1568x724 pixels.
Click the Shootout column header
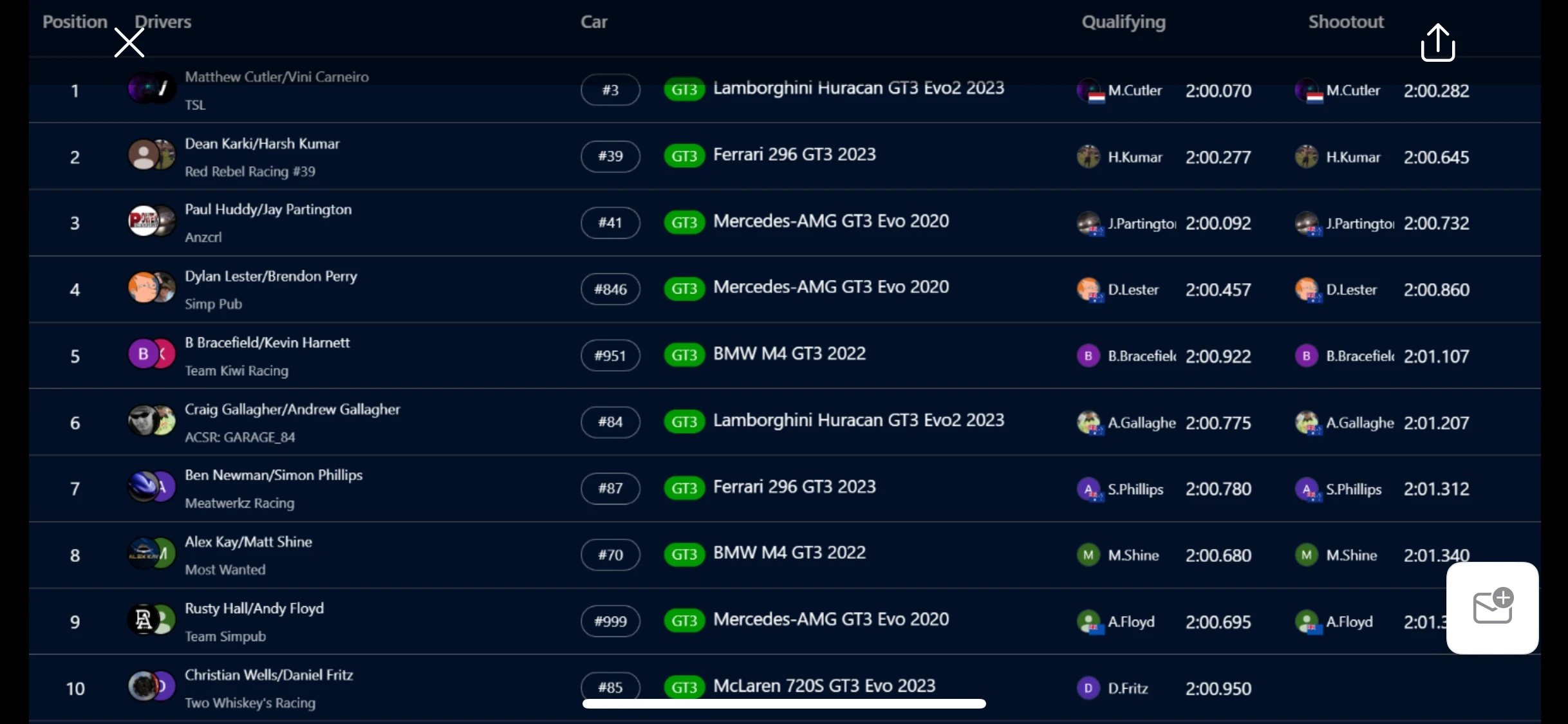(x=1345, y=22)
